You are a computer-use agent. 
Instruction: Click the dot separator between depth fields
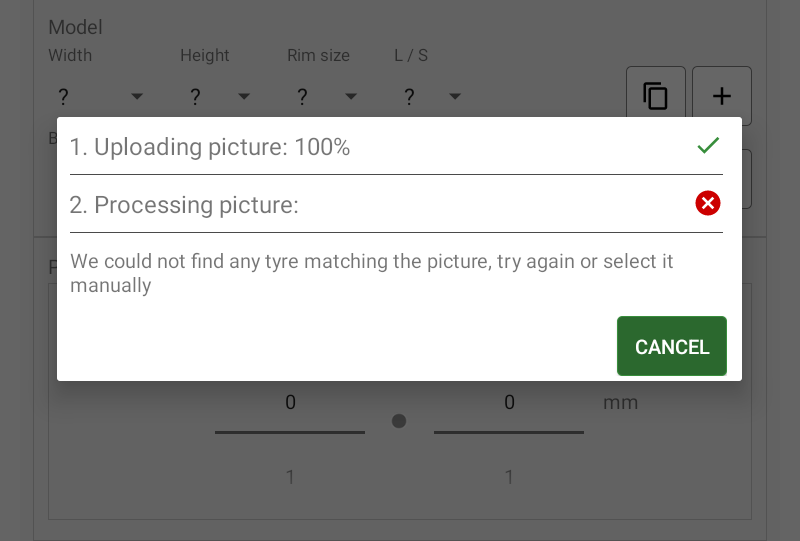(399, 421)
